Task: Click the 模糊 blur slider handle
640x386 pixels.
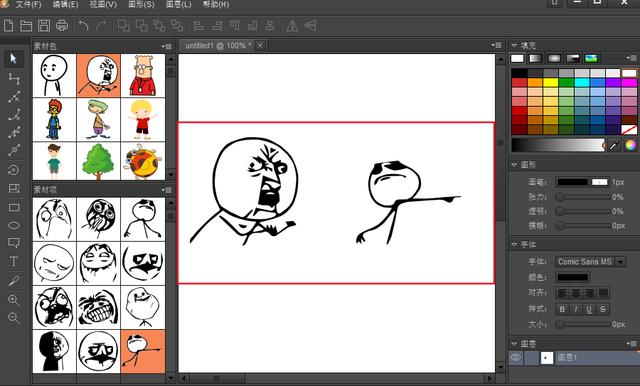Action: 560,225
